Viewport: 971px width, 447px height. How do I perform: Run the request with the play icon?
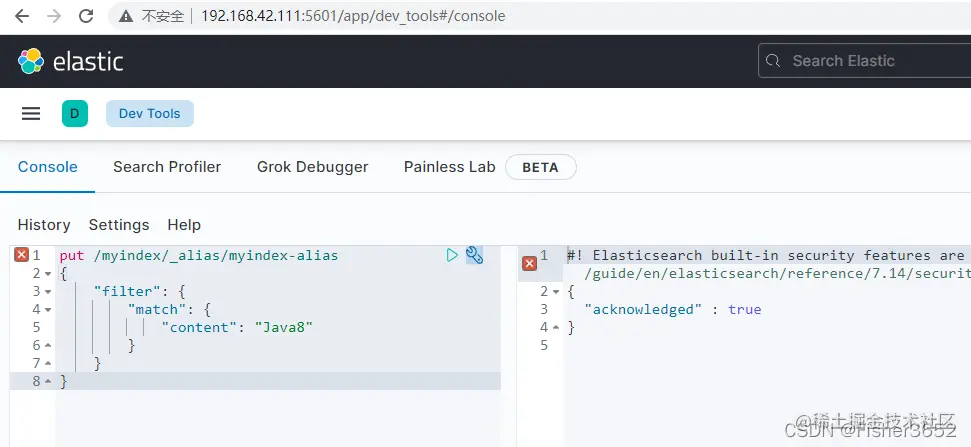[x=453, y=255]
